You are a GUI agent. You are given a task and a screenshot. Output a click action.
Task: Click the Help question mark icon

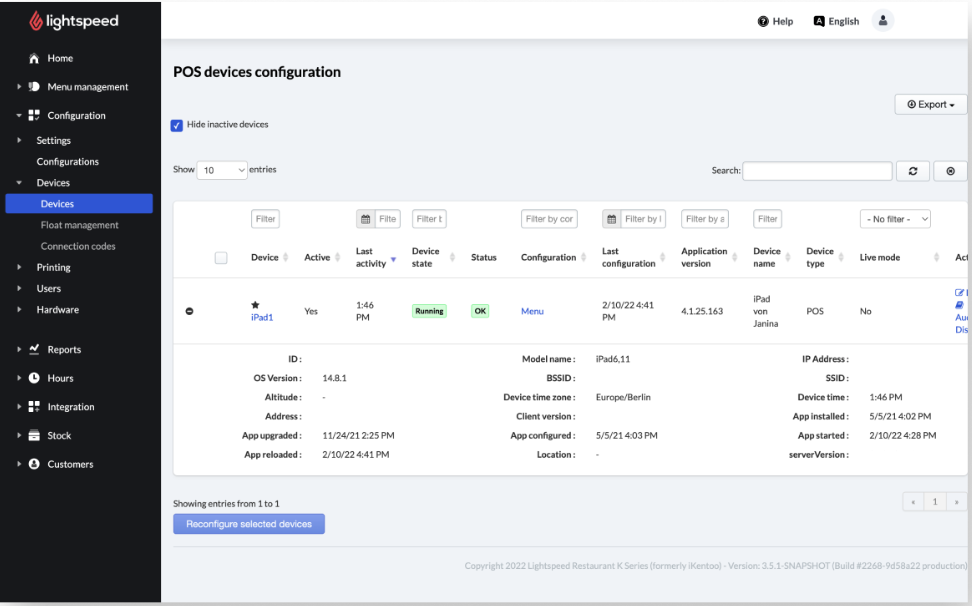[763, 21]
